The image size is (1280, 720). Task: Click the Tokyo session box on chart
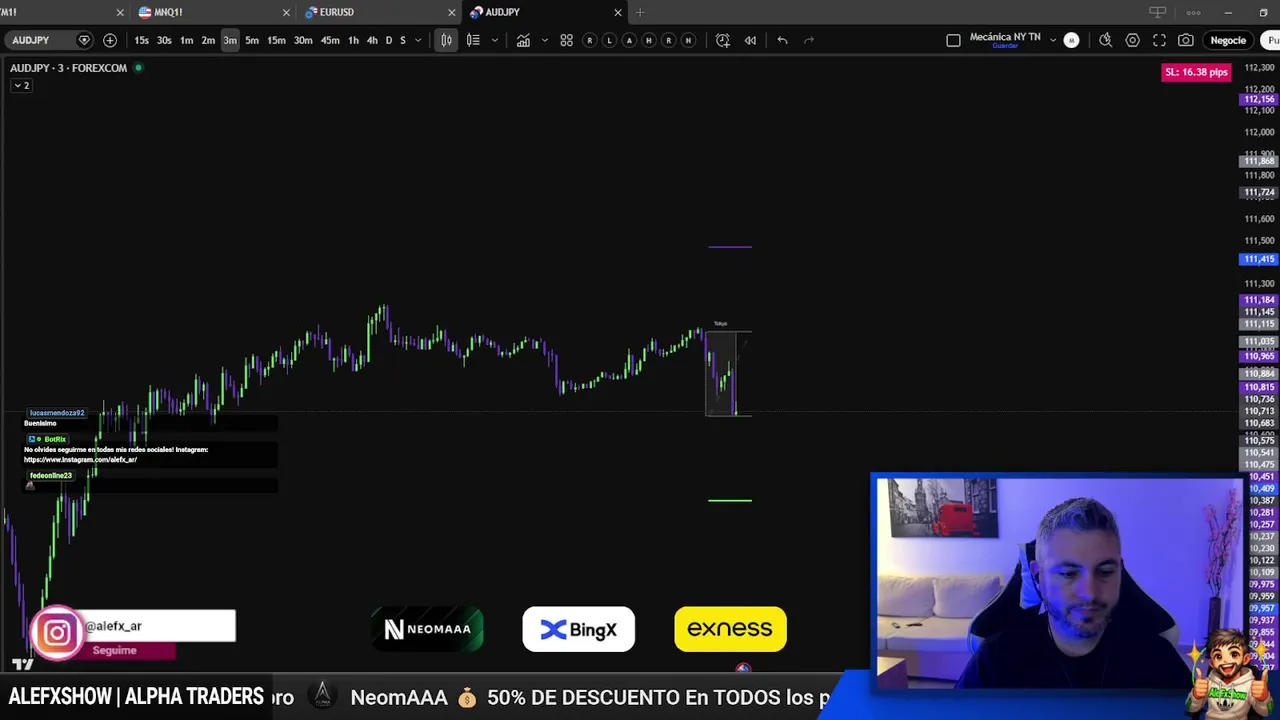pyautogui.click(x=721, y=372)
